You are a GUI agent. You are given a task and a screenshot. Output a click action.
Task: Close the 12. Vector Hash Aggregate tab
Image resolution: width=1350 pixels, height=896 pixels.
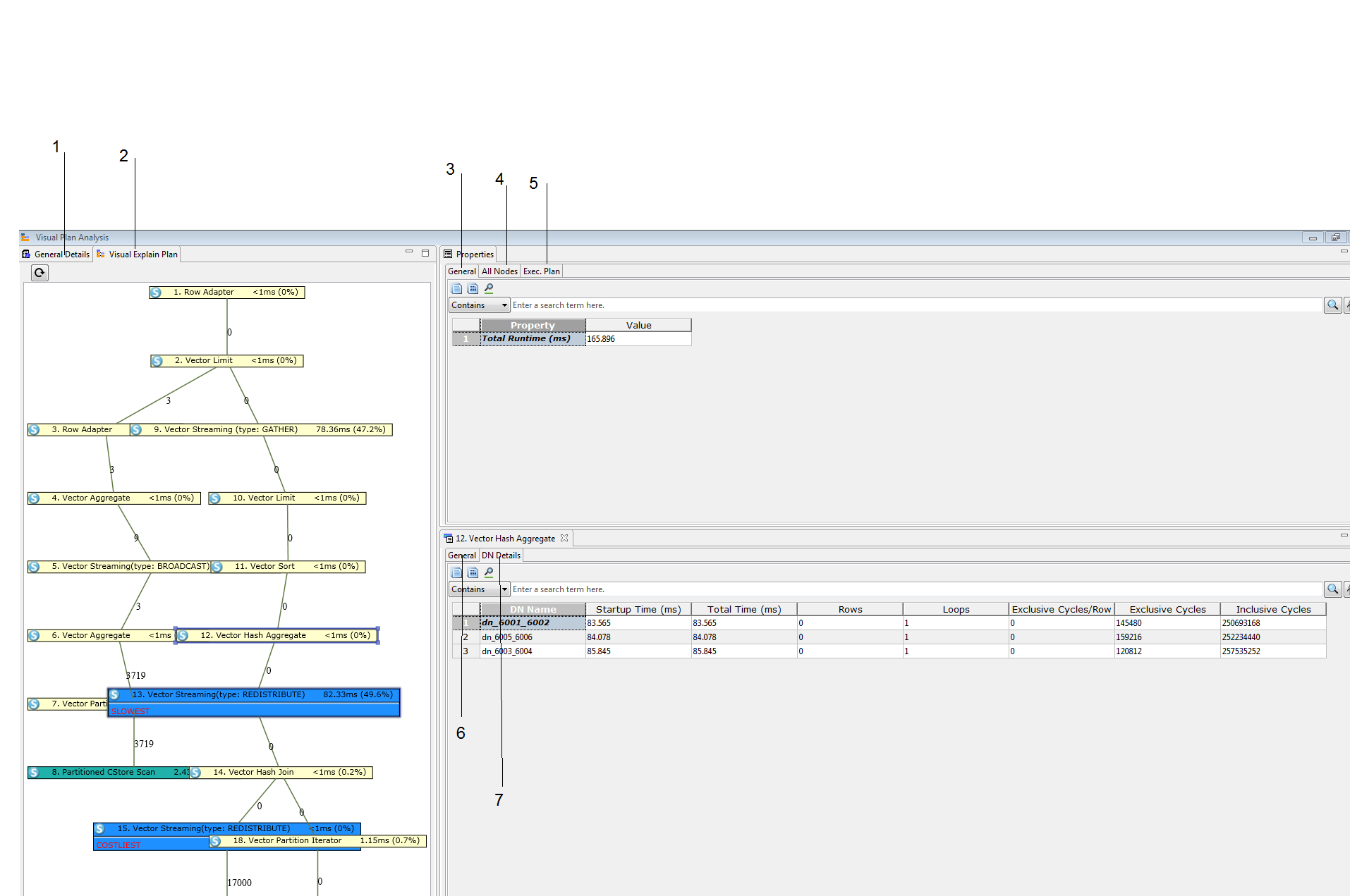[x=564, y=538]
